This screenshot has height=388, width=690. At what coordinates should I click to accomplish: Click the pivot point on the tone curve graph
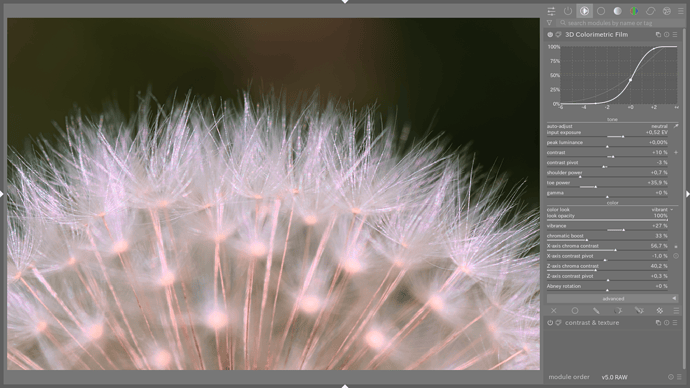631,80
